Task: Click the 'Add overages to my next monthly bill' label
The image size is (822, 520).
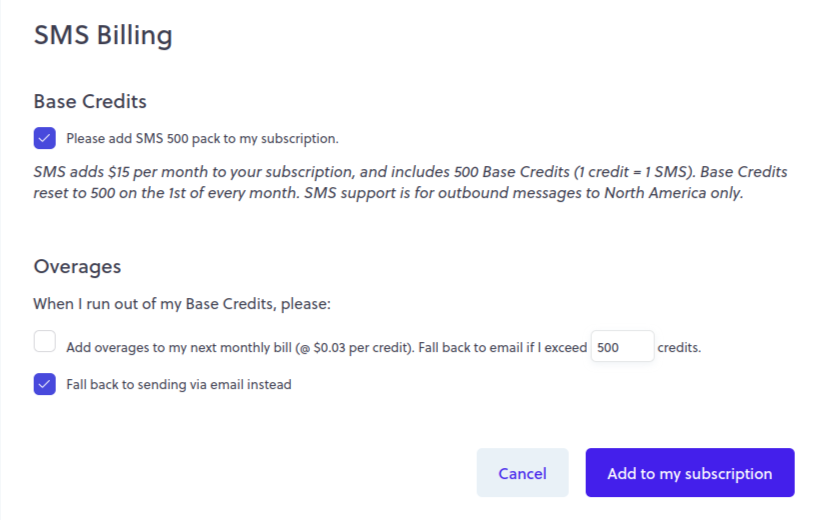Action: pyautogui.click(x=180, y=348)
